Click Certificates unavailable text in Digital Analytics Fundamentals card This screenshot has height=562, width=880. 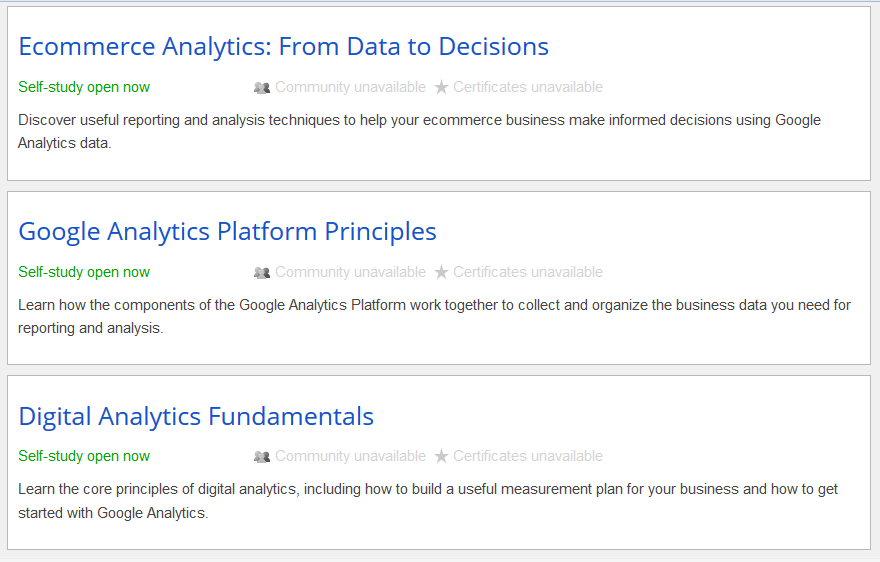click(528, 456)
